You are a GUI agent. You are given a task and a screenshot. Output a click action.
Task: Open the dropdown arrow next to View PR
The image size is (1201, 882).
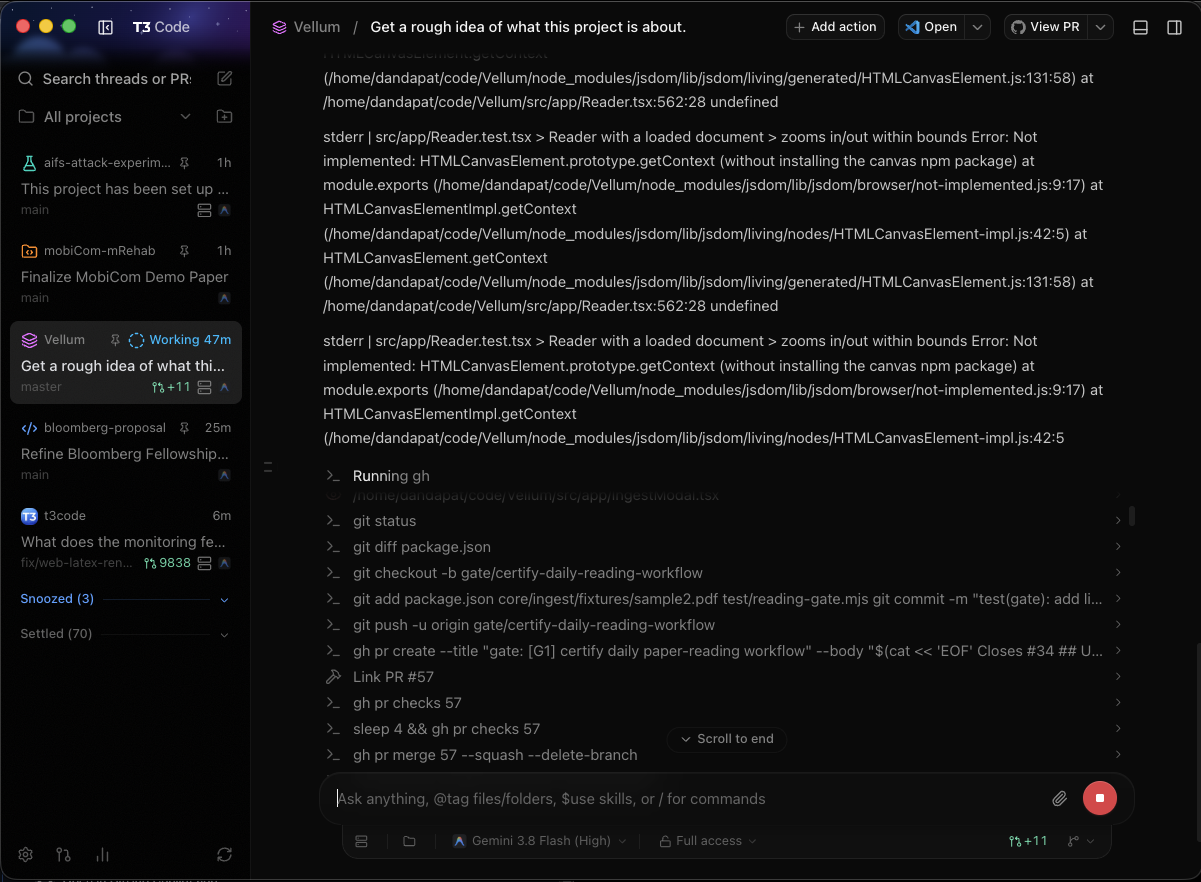point(1101,27)
